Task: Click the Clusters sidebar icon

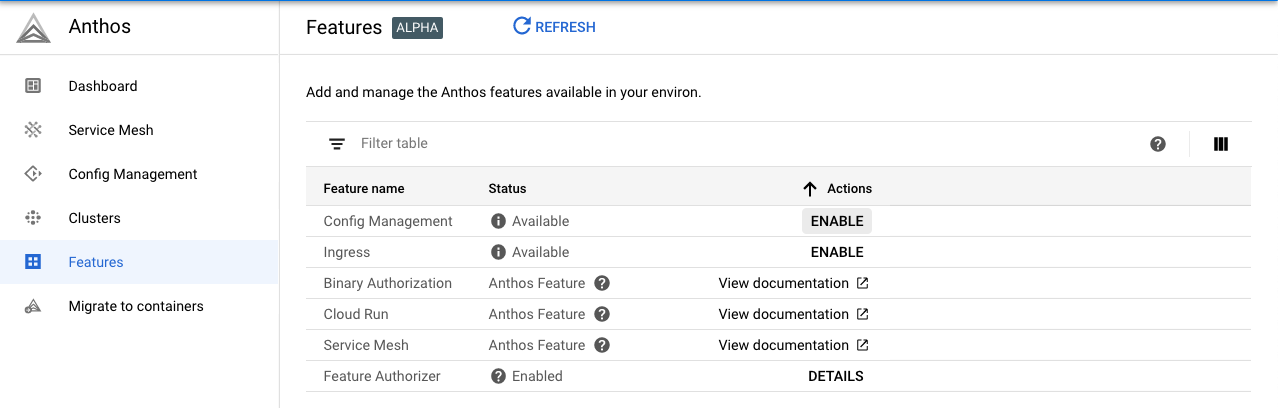Action: (x=33, y=218)
